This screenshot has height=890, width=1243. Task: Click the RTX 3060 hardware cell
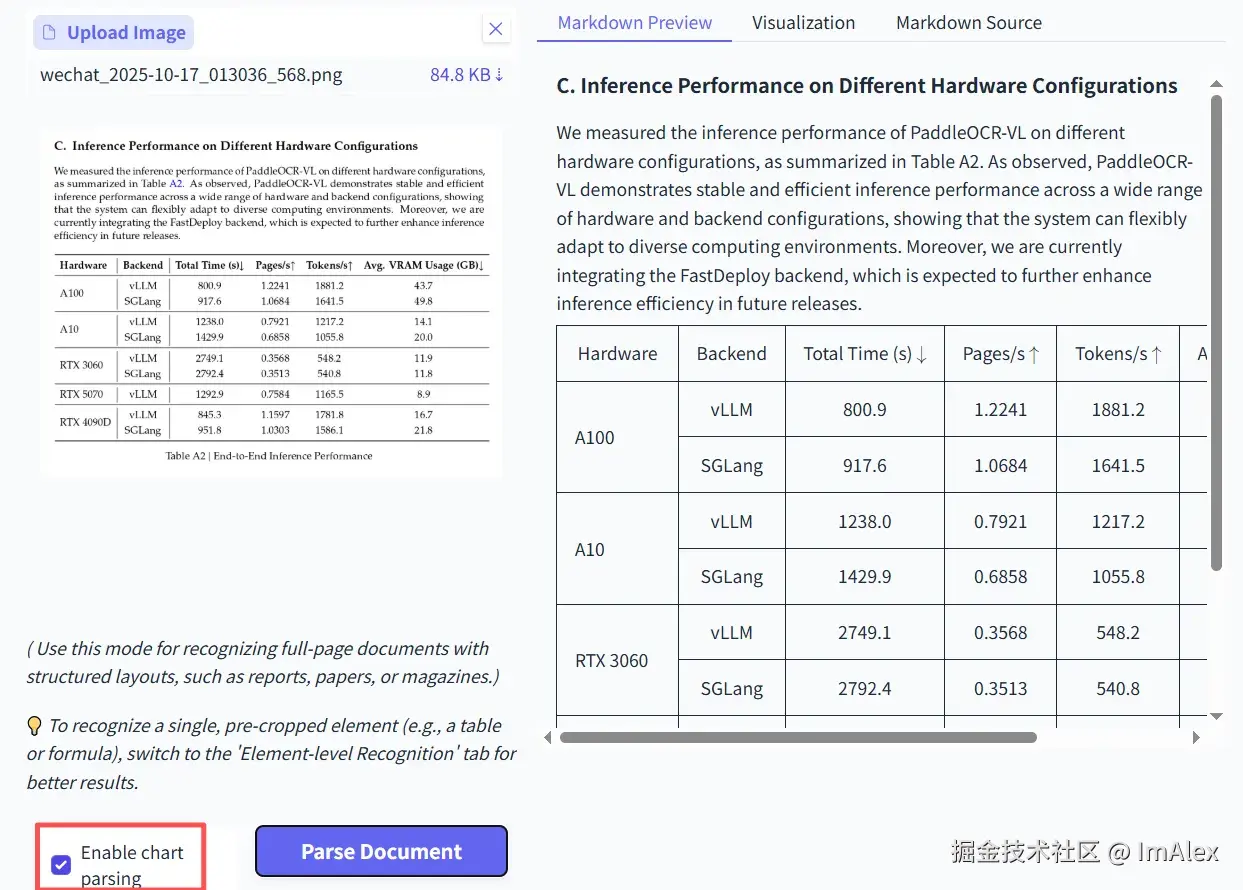(617, 661)
